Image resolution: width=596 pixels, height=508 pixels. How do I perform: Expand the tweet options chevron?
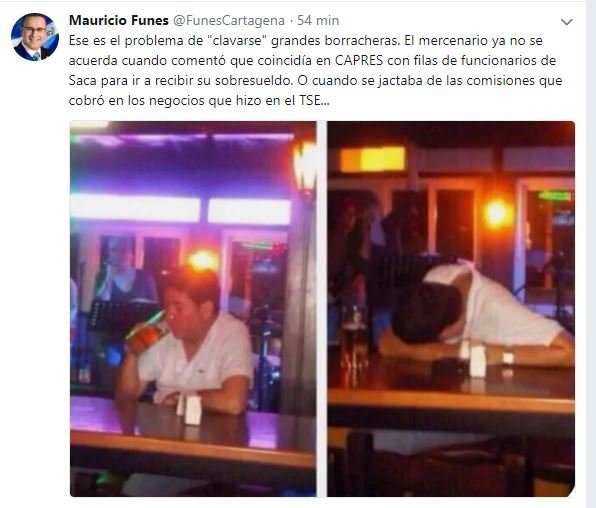(566, 22)
